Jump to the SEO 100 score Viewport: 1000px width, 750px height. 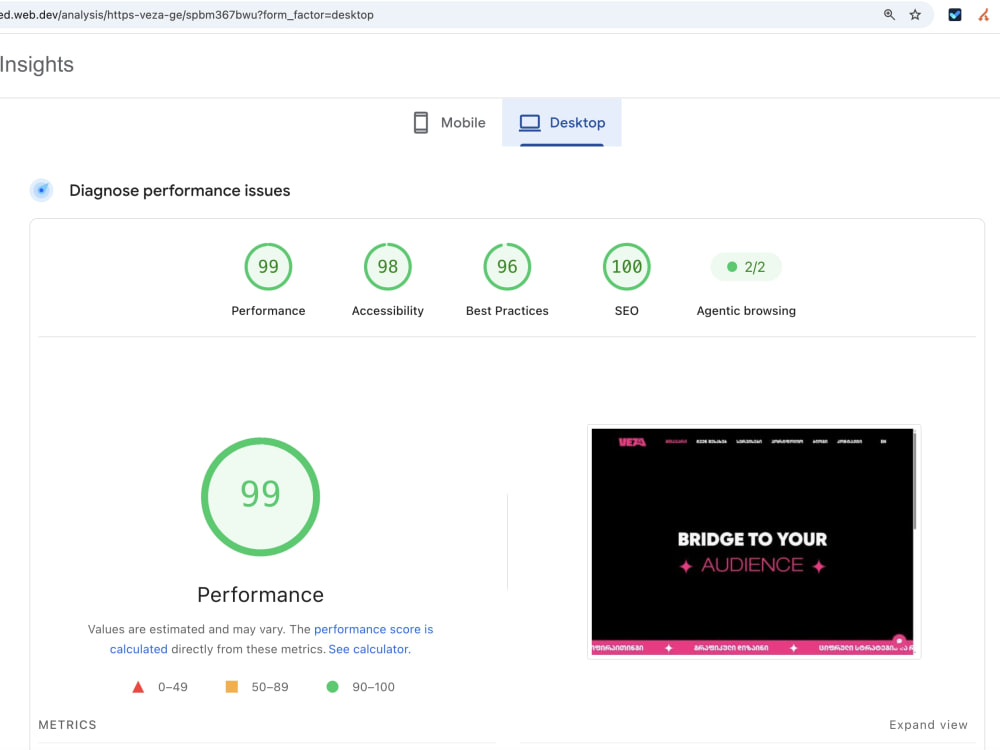626,267
